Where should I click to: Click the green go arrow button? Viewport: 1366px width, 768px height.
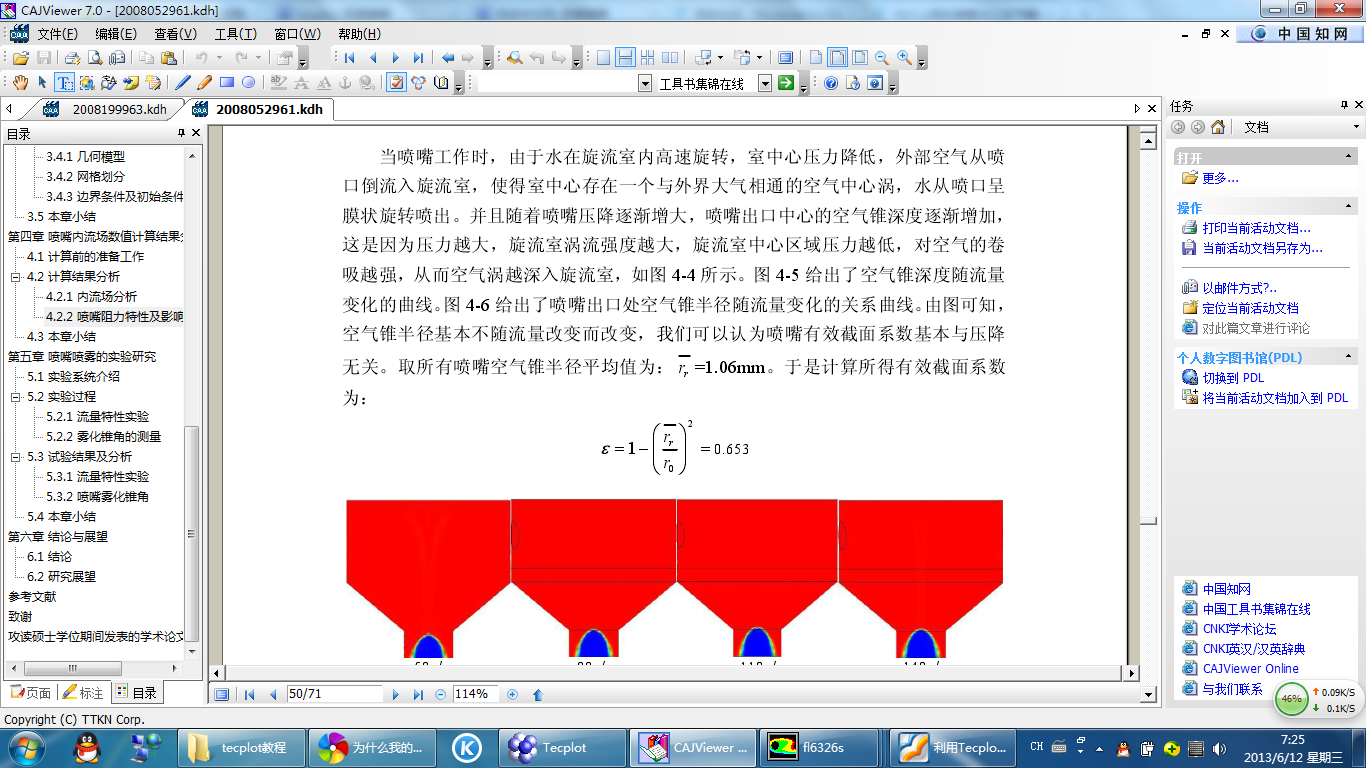pyautogui.click(x=786, y=83)
